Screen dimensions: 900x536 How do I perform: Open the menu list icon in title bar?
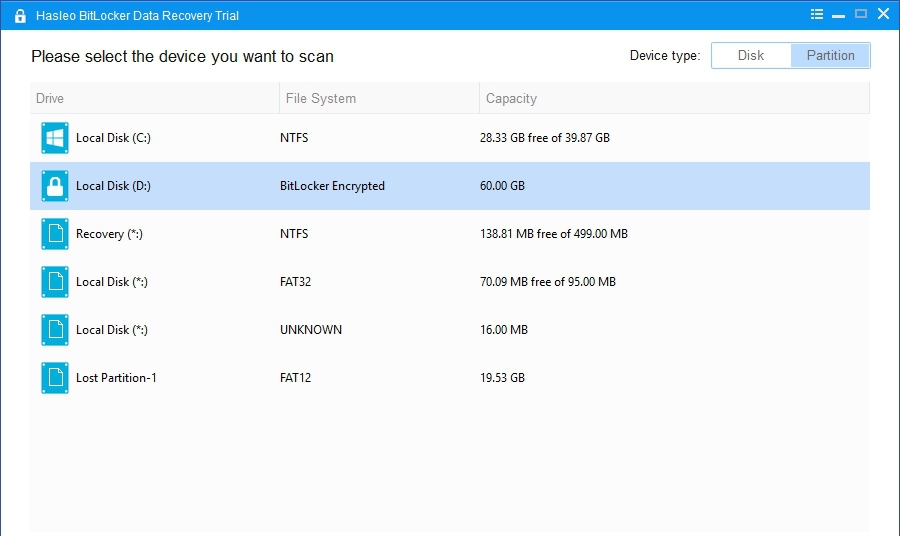(x=817, y=14)
